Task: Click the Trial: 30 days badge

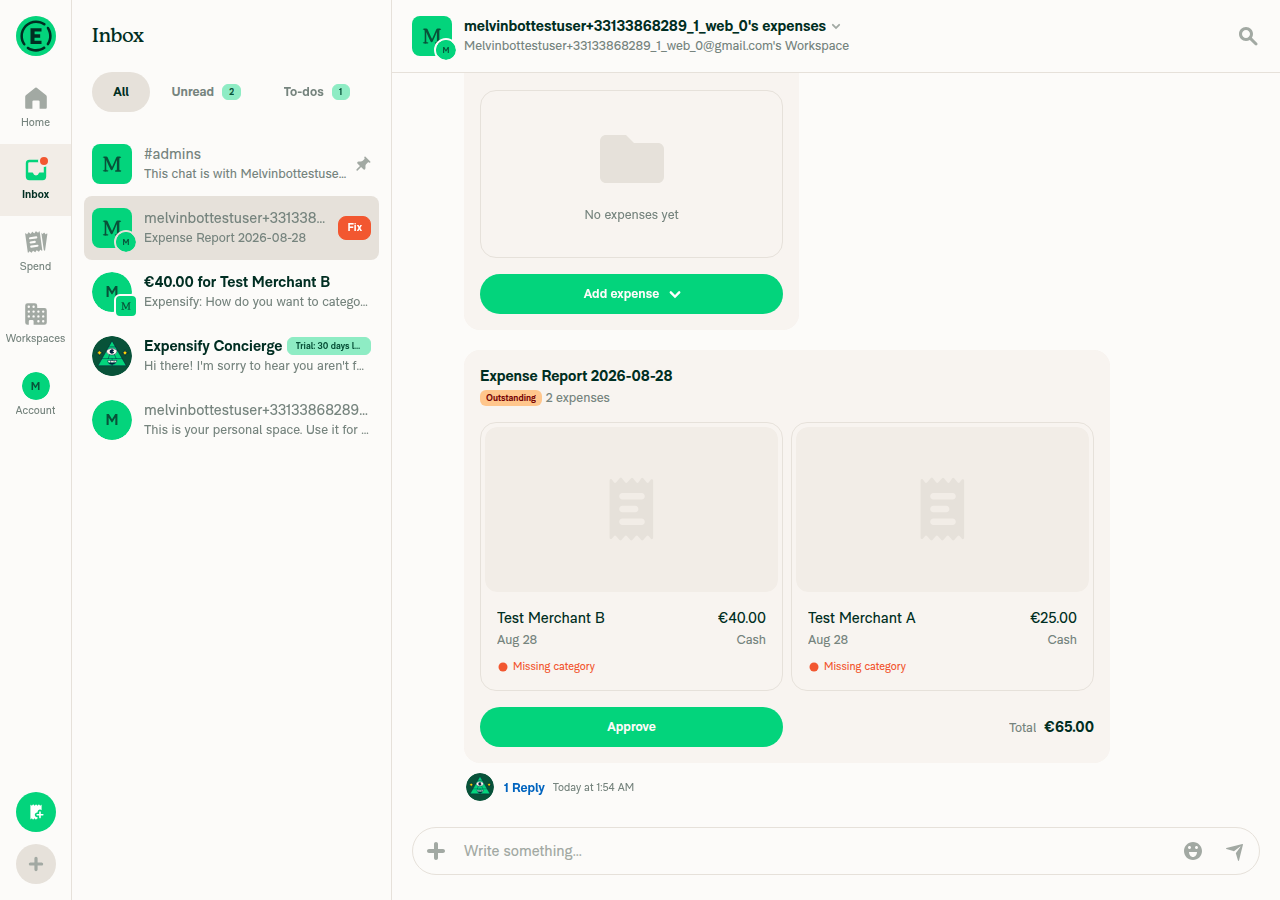Action: point(329,346)
